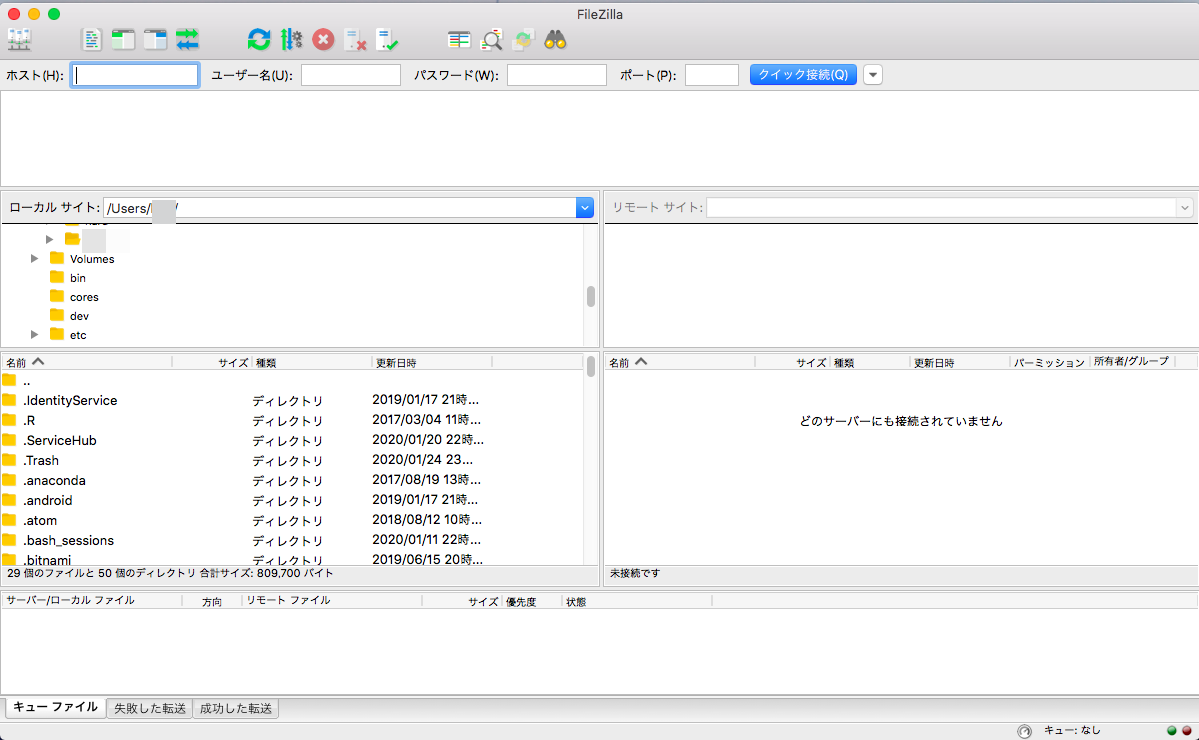Select the .Trash folder row
The image size is (1199, 740).
point(292,460)
